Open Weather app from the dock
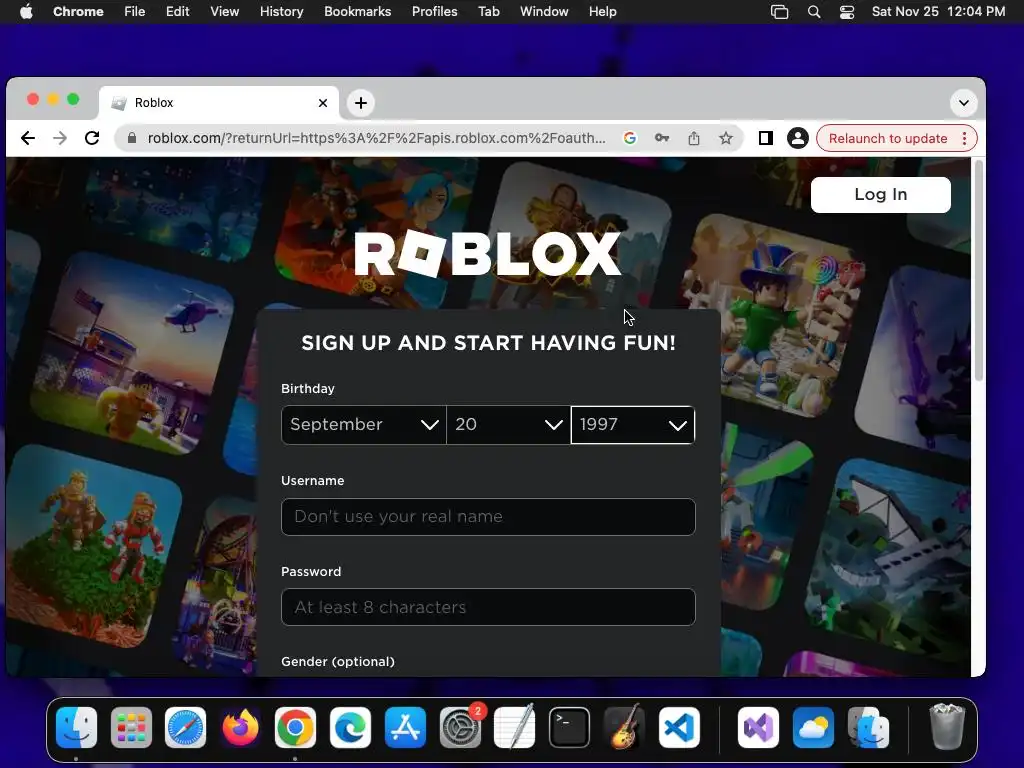 (x=813, y=728)
